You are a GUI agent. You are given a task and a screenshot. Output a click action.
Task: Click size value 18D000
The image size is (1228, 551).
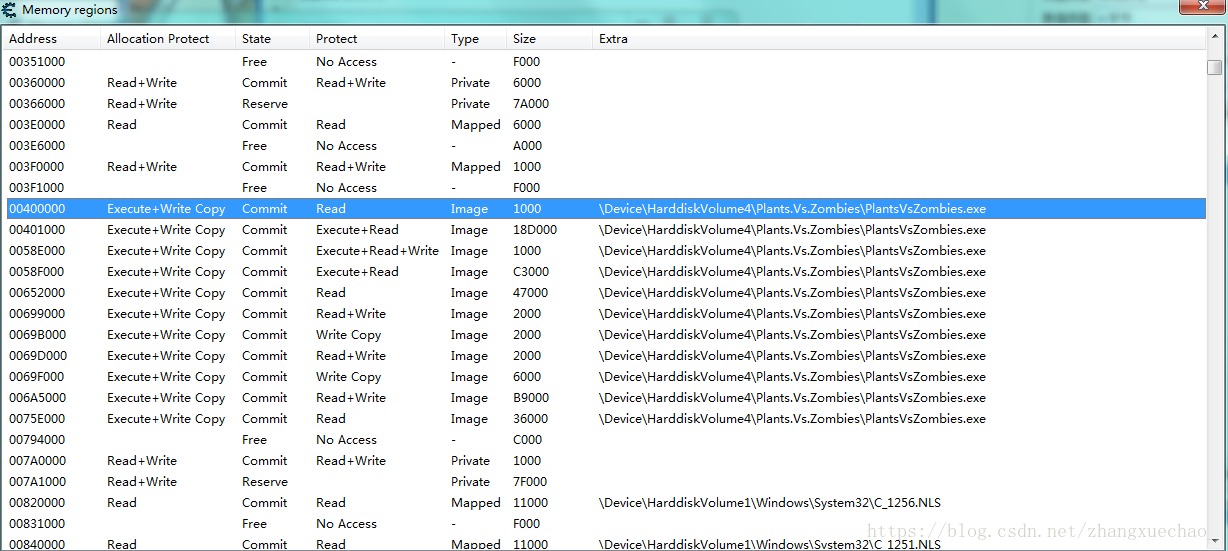point(535,230)
